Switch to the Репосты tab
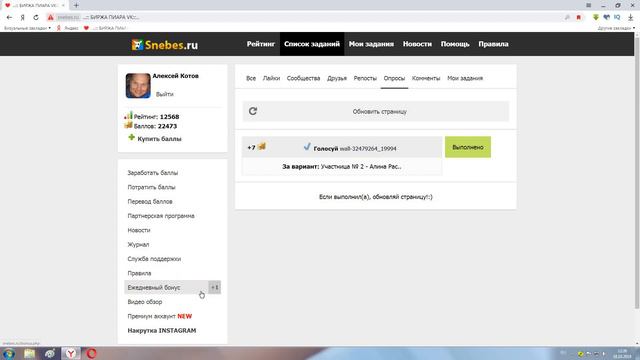The image size is (640, 360). [365, 78]
